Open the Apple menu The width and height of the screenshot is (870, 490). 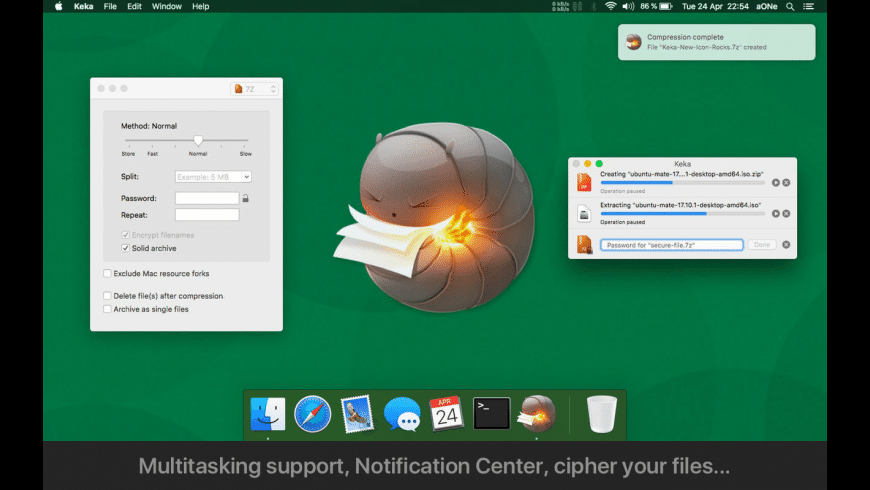[58, 7]
